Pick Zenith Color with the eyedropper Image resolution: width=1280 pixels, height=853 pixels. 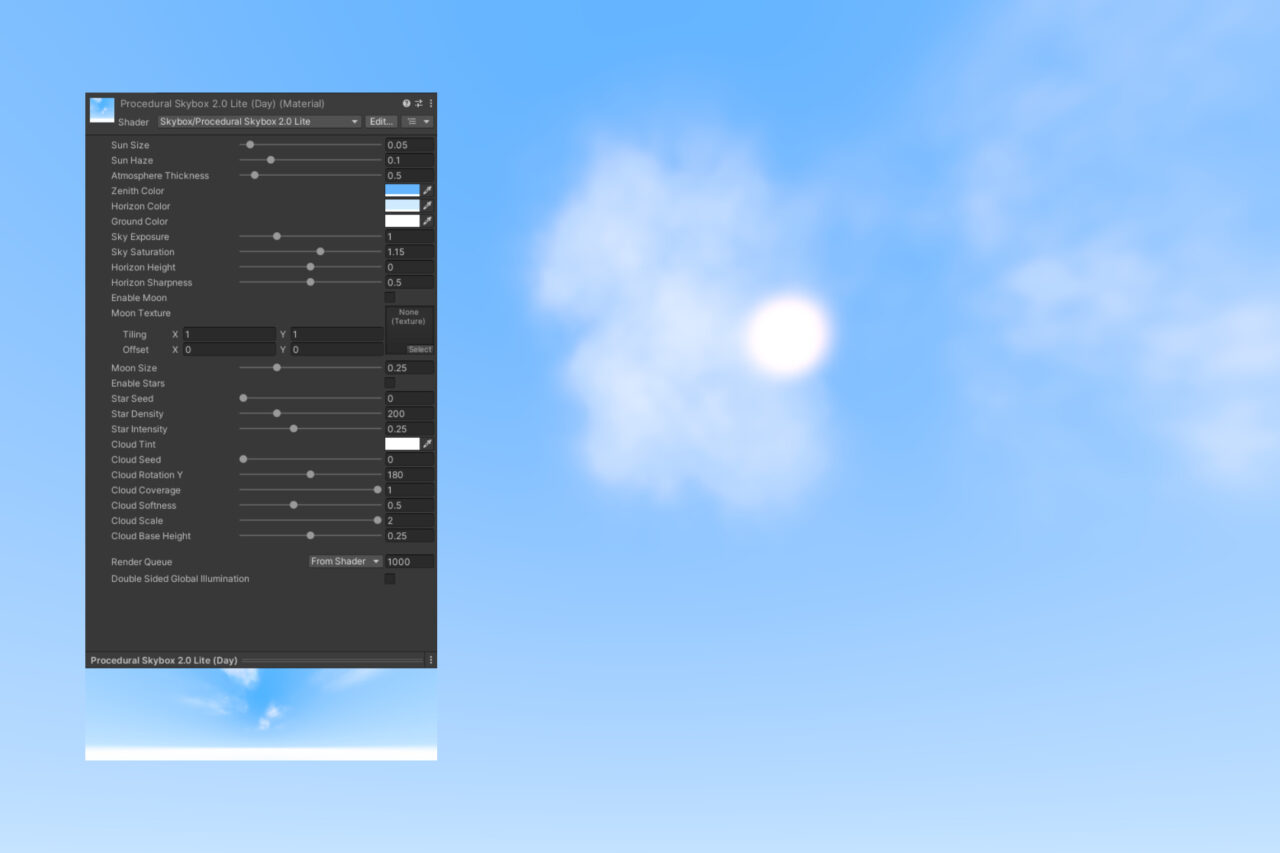point(428,190)
